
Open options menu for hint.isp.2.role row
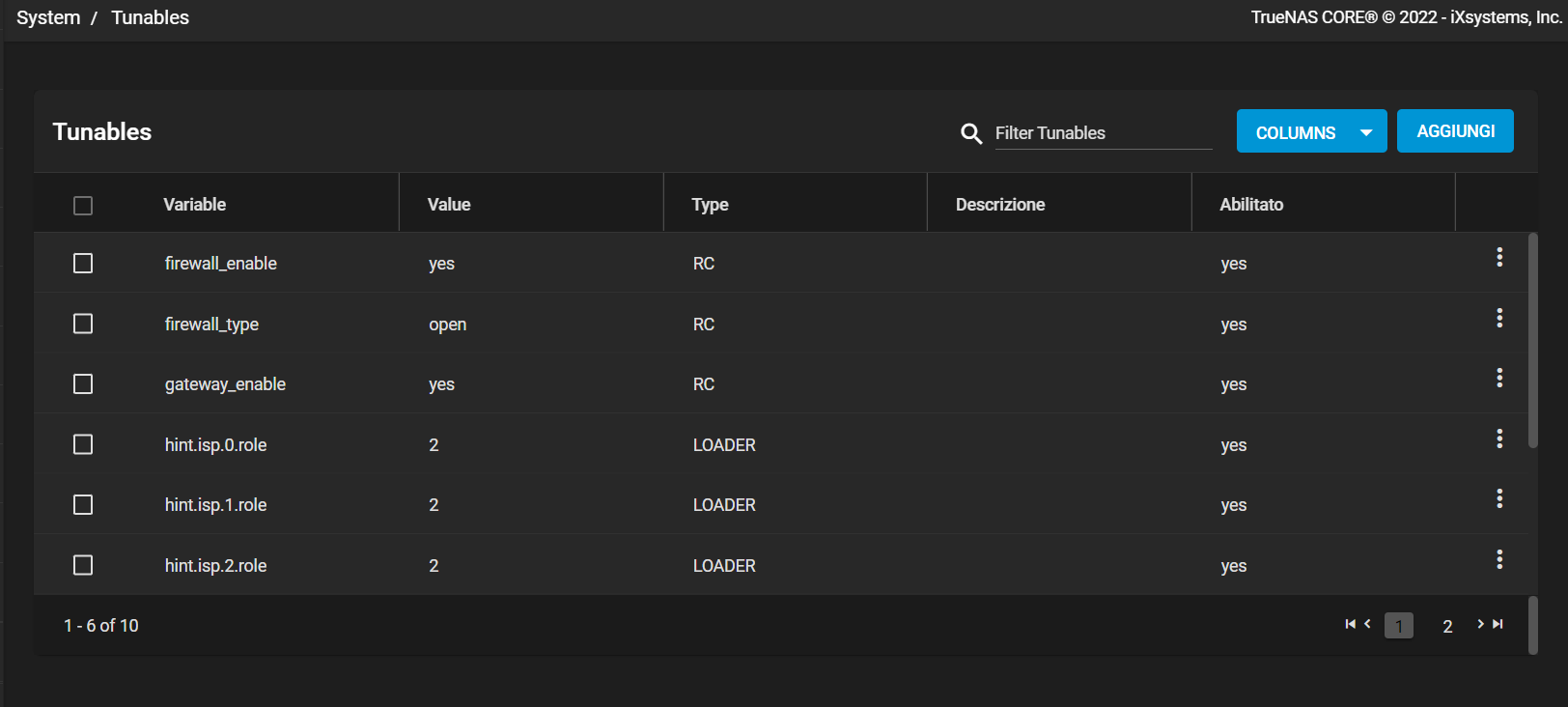coord(1499,559)
